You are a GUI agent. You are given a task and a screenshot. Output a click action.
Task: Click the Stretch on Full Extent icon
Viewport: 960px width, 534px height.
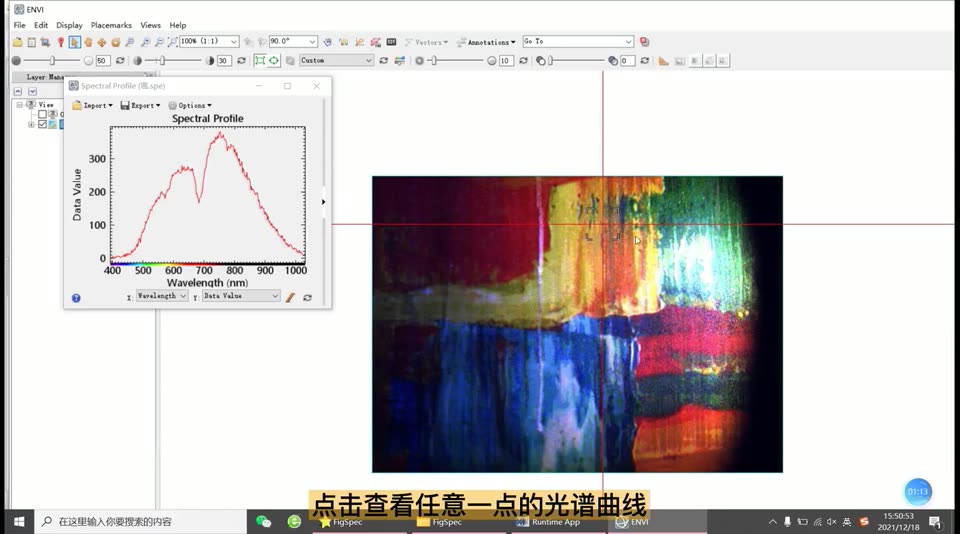tap(274, 61)
